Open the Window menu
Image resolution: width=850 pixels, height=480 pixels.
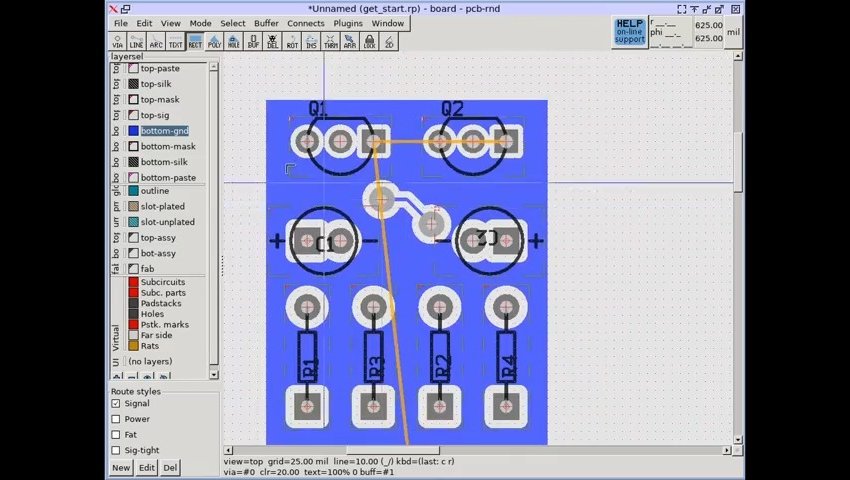388,23
